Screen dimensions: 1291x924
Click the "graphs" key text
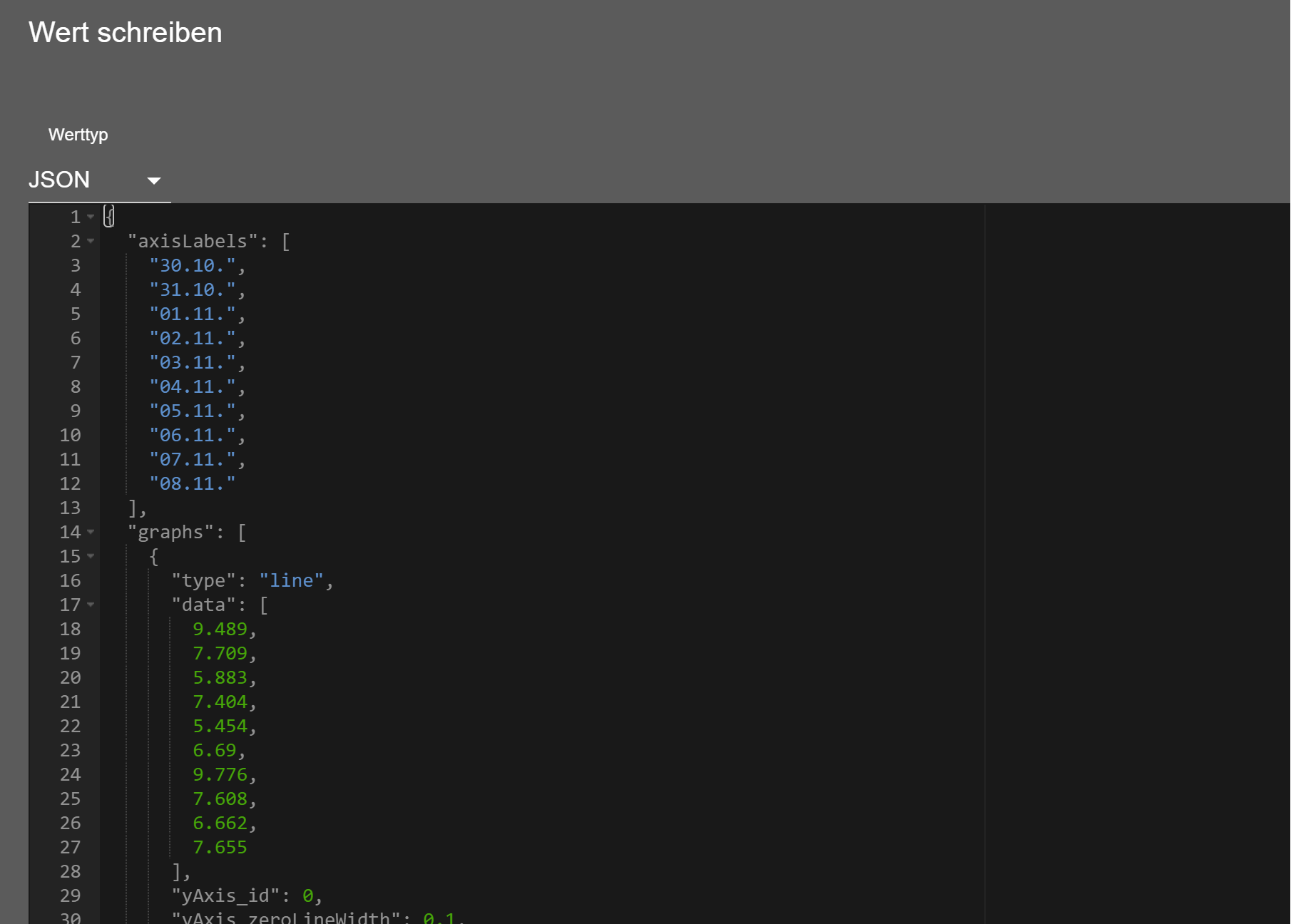pos(170,533)
